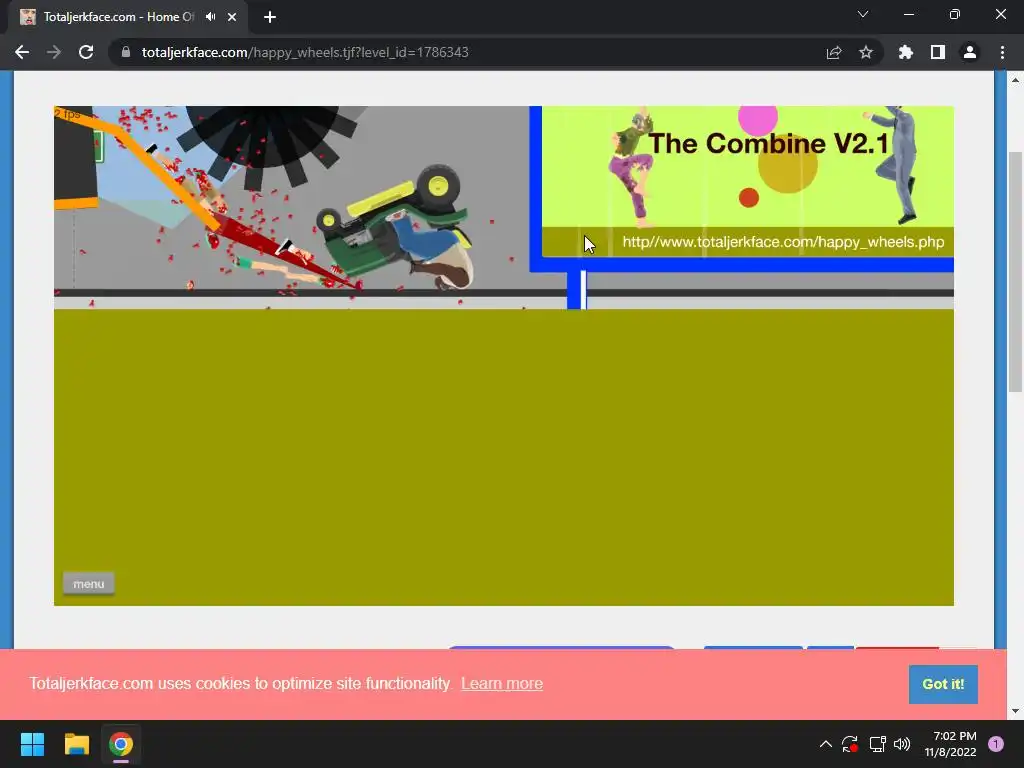
Task: Toggle the browser side panel icon
Action: pos(938,52)
